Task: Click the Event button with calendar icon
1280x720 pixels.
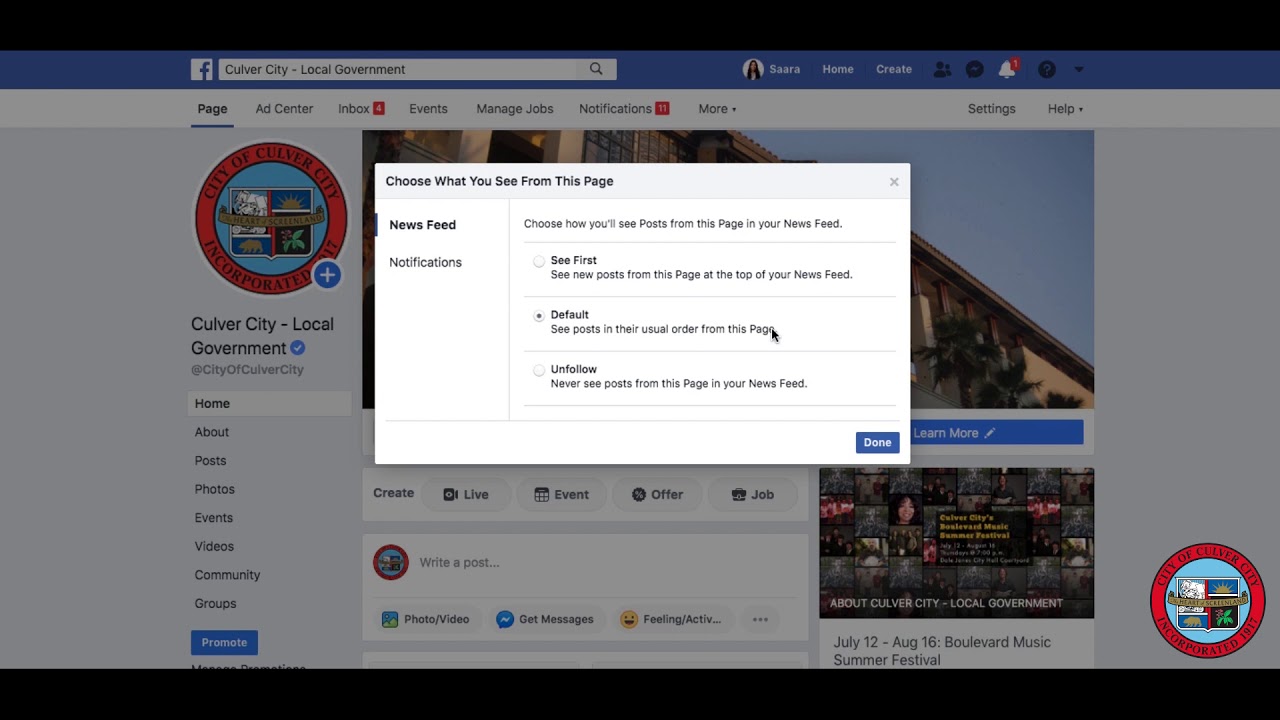Action: (x=561, y=494)
